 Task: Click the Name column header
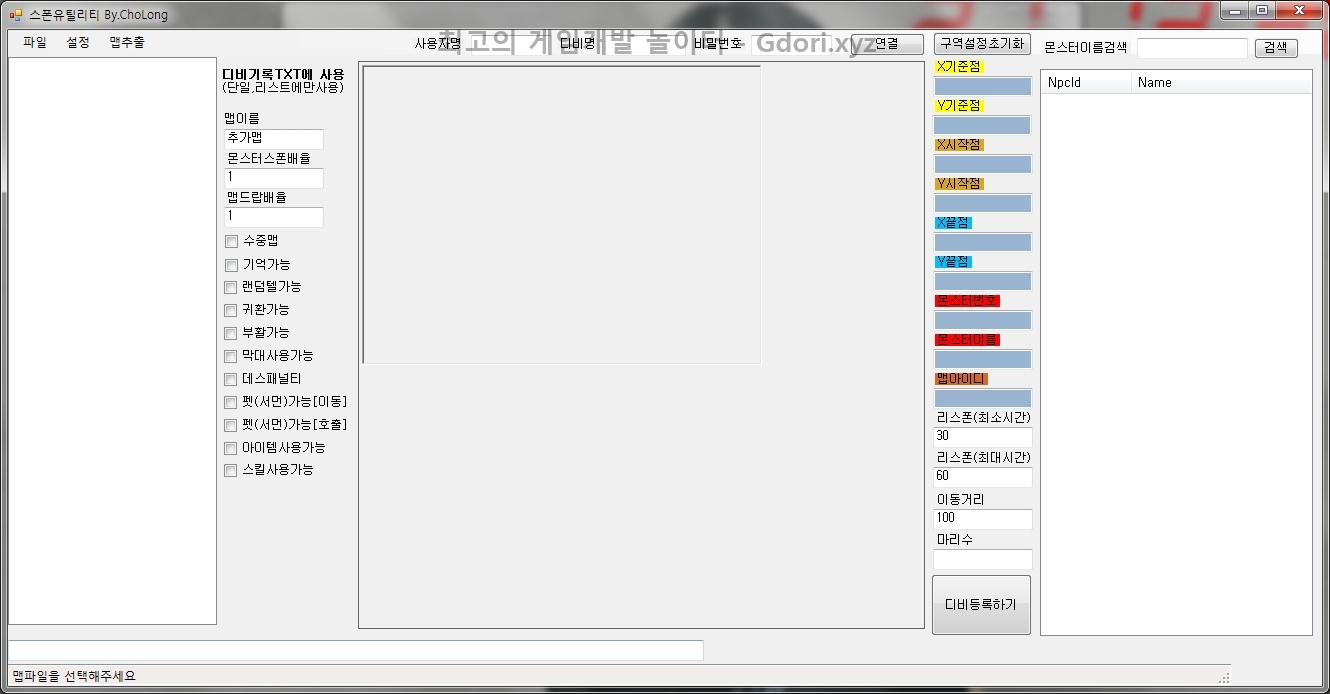point(1220,83)
